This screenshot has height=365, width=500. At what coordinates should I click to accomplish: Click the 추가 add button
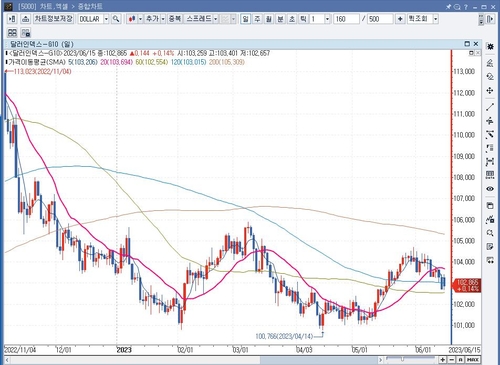pos(152,19)
